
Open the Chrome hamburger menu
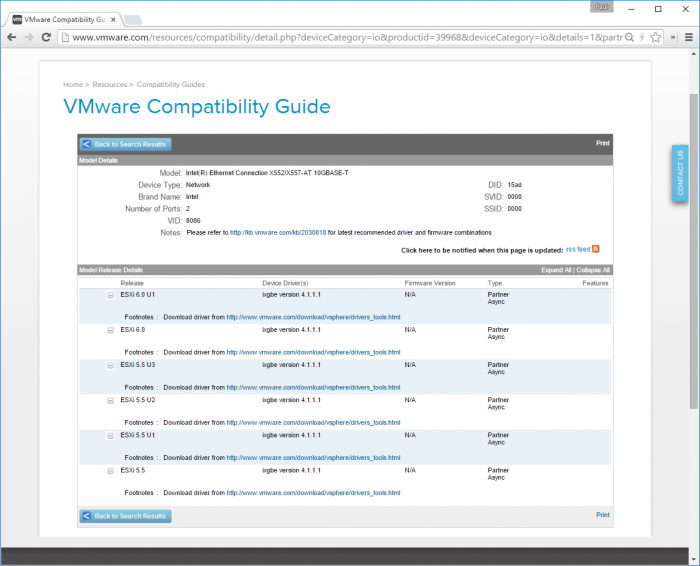[x=689, y=37]
